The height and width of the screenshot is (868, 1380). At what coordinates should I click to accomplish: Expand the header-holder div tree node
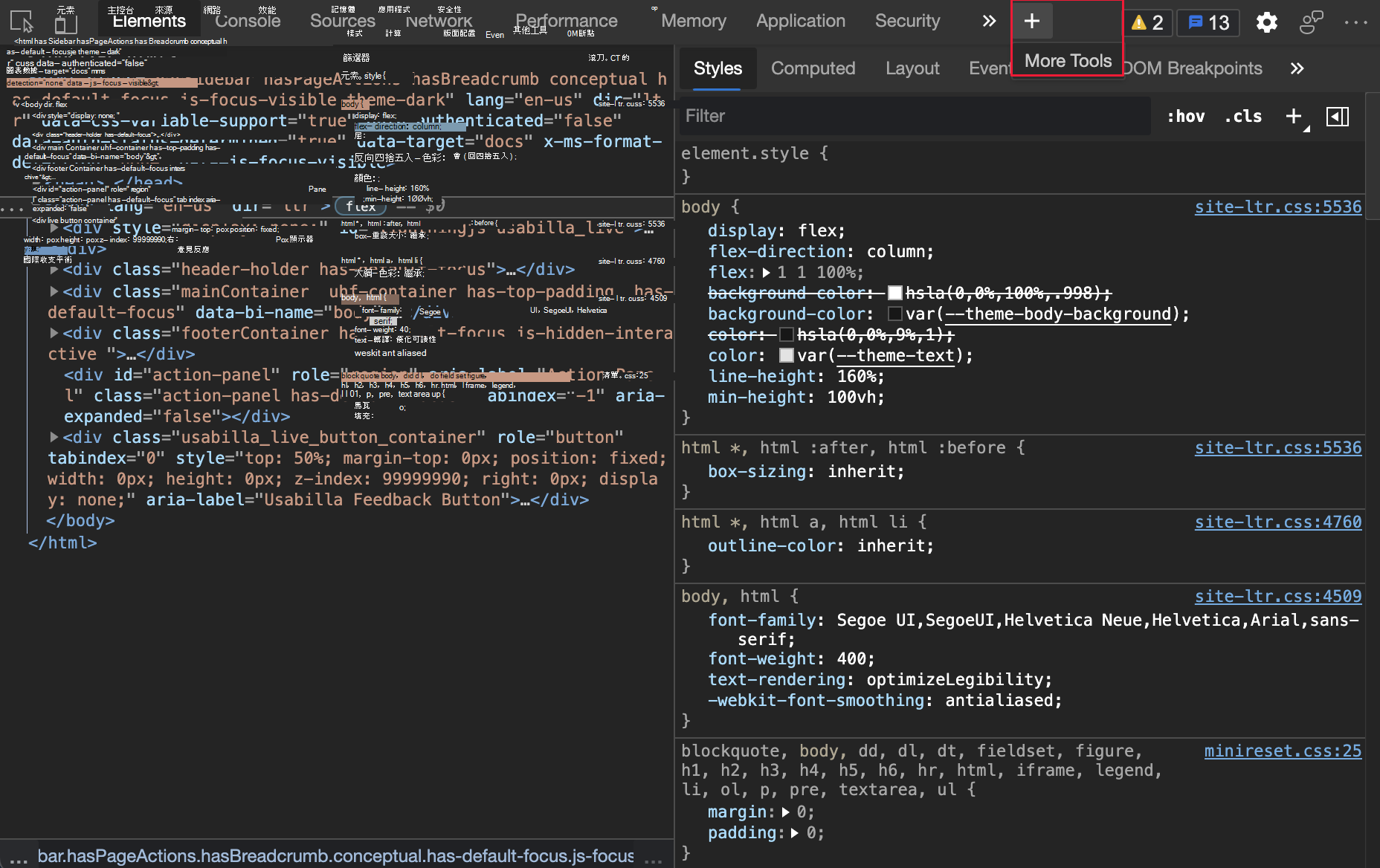[54, 269]
